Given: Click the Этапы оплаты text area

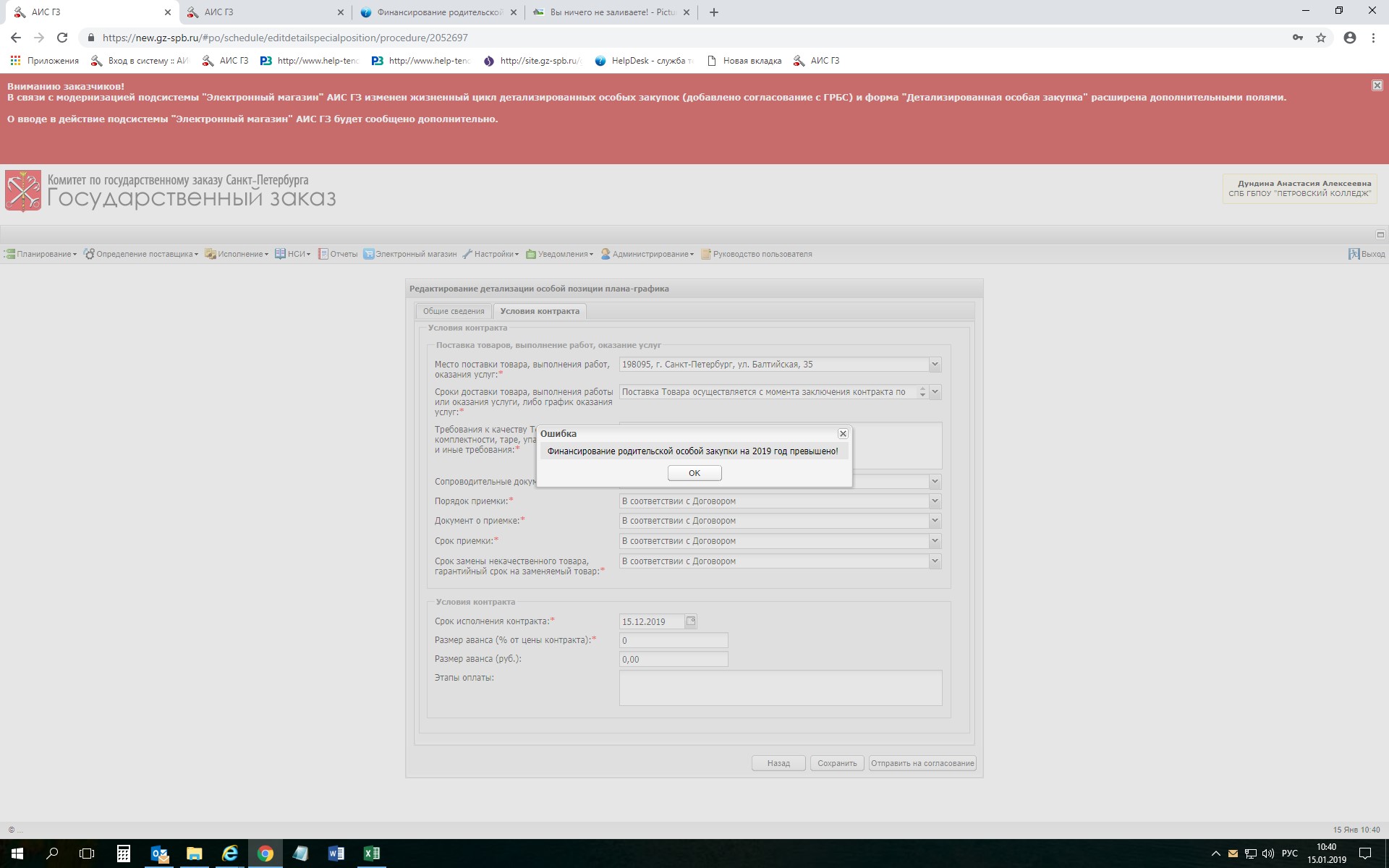Looking at the screenshot, I should 780,687.
